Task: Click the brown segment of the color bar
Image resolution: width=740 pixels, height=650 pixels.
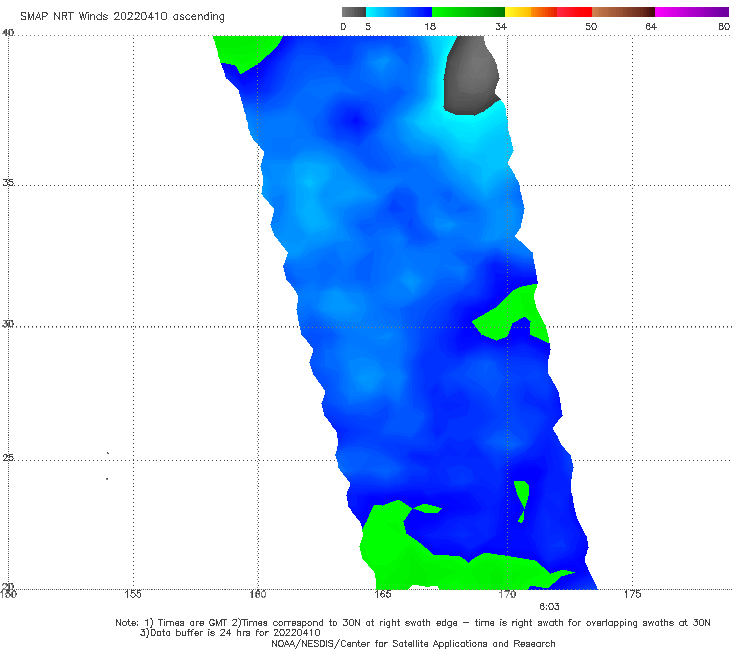Action: click(623, 12)
